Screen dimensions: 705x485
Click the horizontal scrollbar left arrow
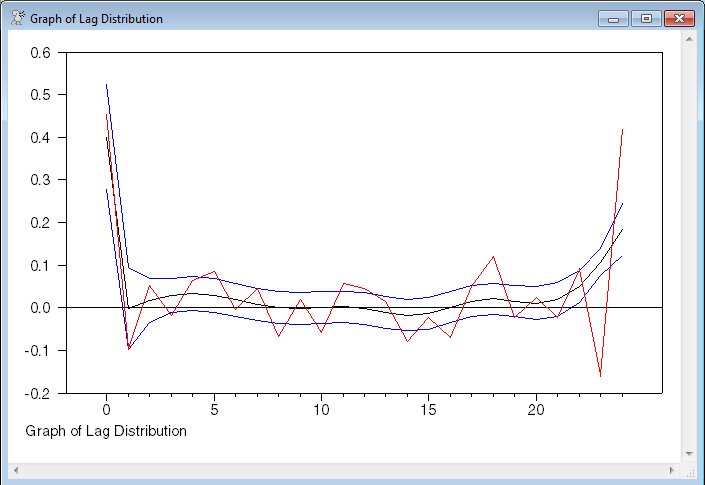coord(16,469)
